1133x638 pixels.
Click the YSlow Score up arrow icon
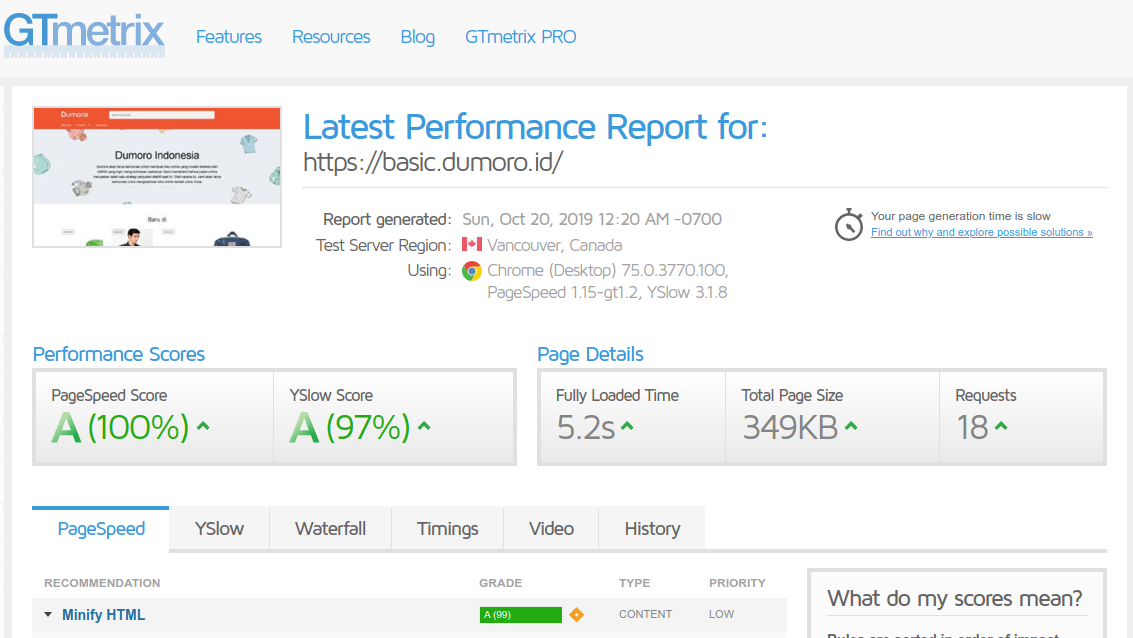[424, 426]
